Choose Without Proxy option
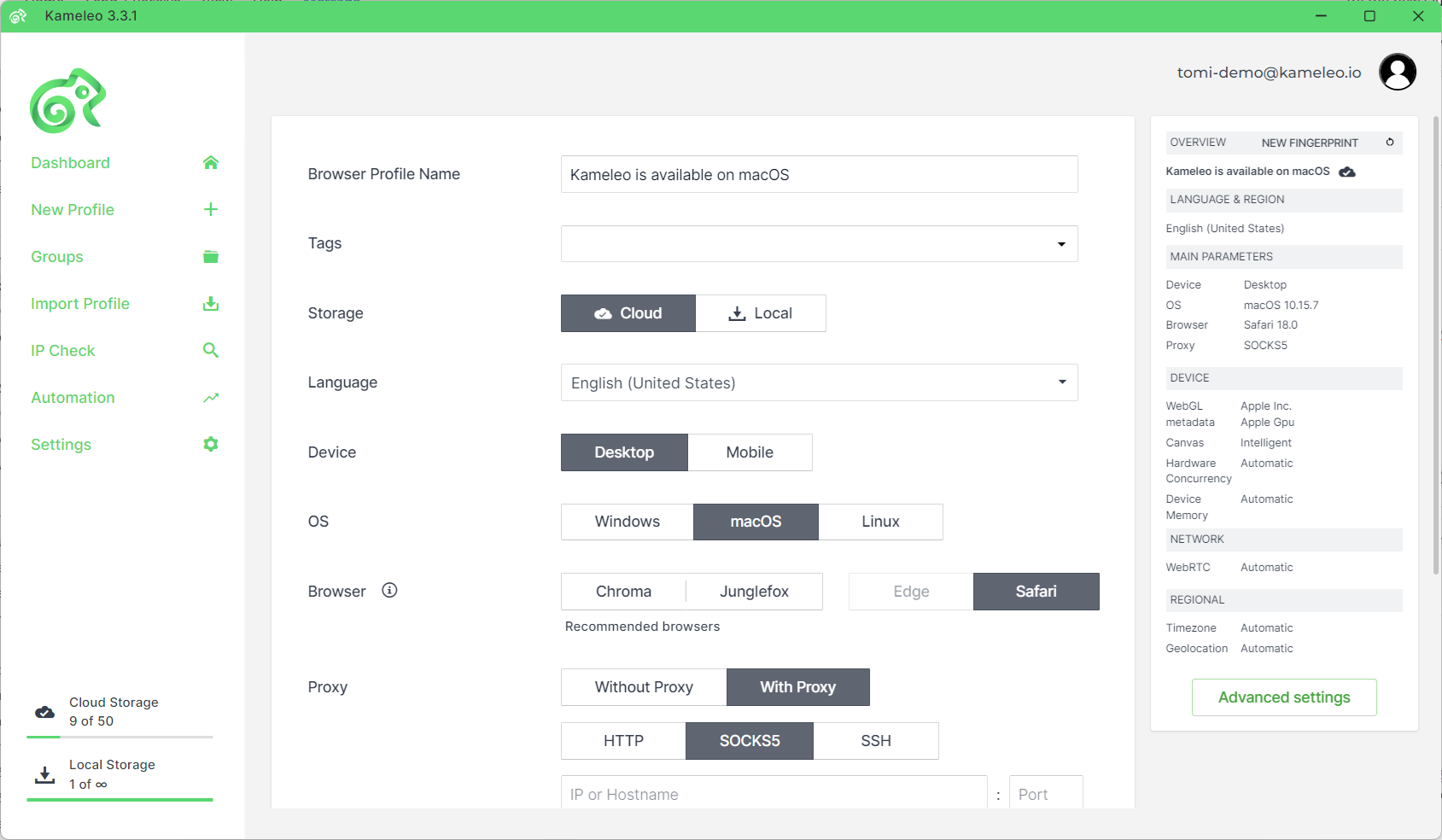 [x=643, y=687]
